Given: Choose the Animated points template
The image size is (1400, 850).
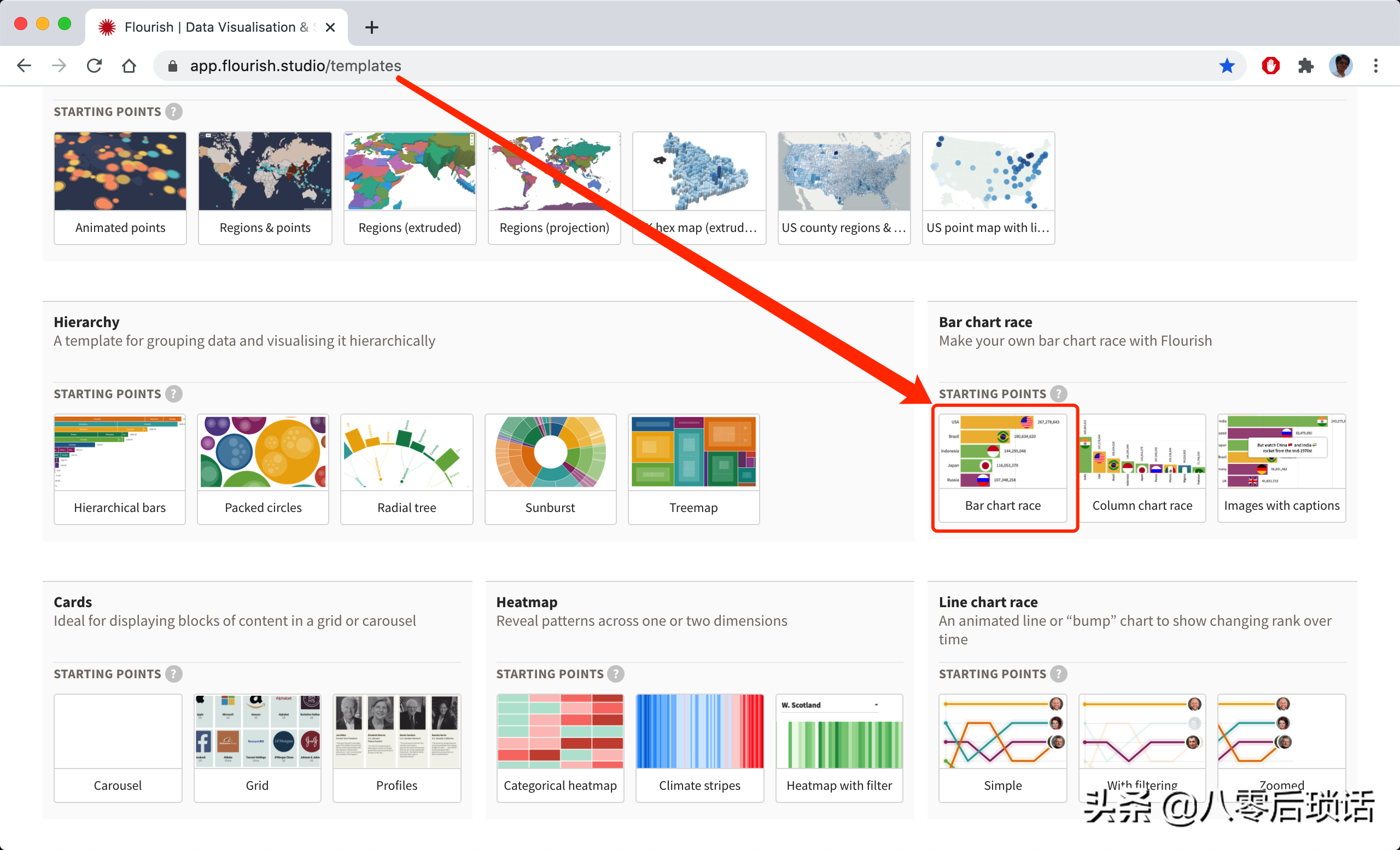Looking at the screenshot, I should point(120,188).
